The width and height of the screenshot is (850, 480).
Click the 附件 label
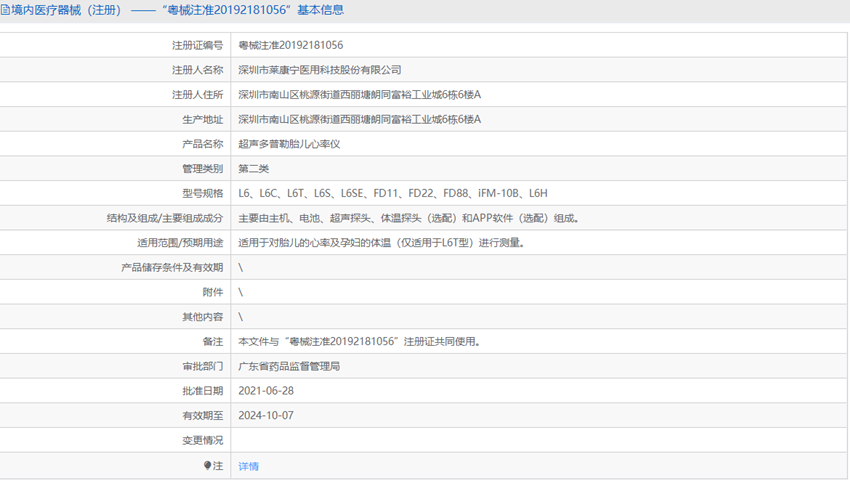(212, 292)
